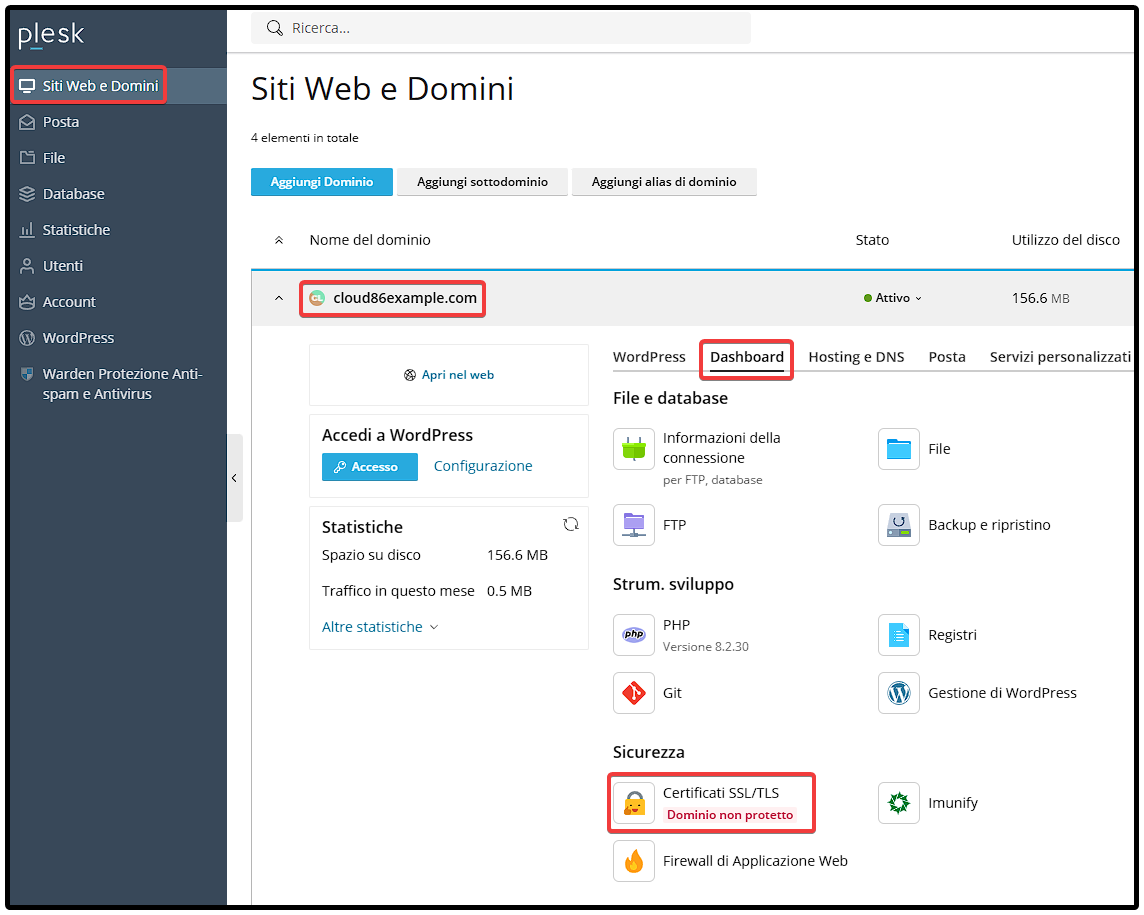Click Traffico in questo mese 0.5 MB value

click(x=509, y=591)
